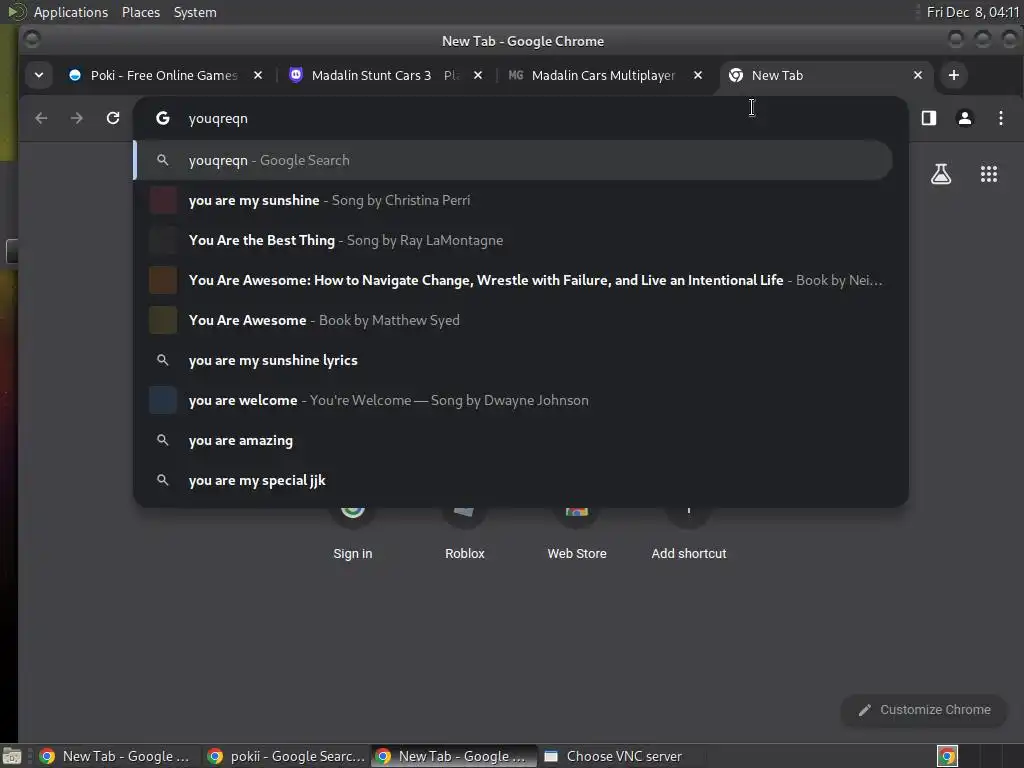Open the Applications menu
Viewport: 1024px width, 768px height.
pyautogui.click(x=71, y=12)
